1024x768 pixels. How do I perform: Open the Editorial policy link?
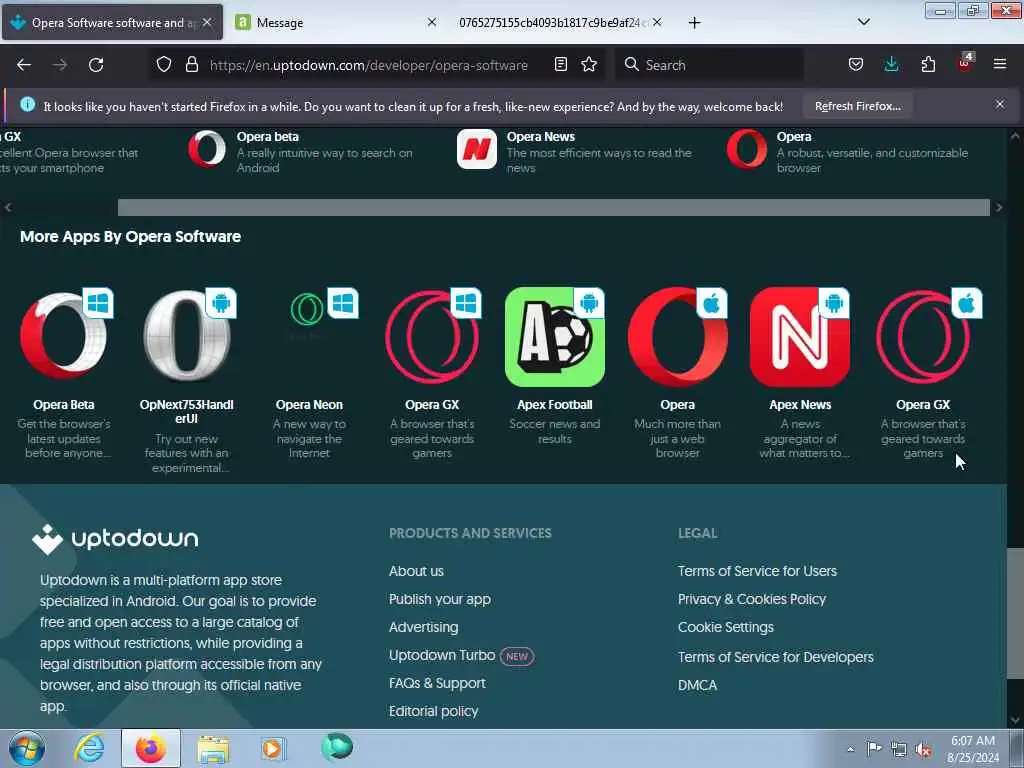[434, 711]
